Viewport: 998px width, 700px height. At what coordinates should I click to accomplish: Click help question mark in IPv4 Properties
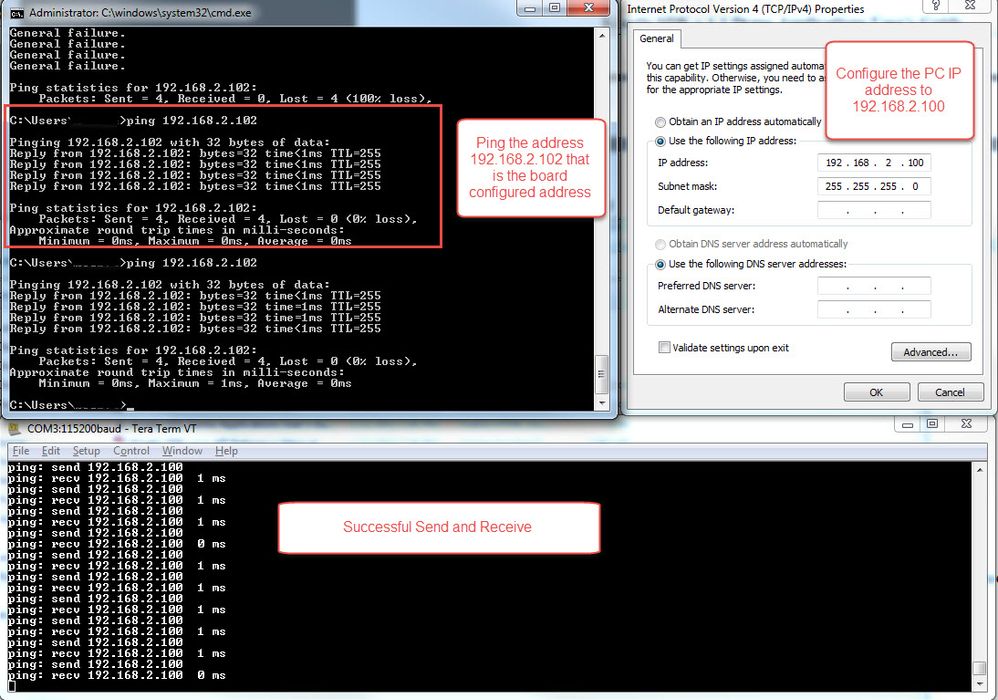935,6
